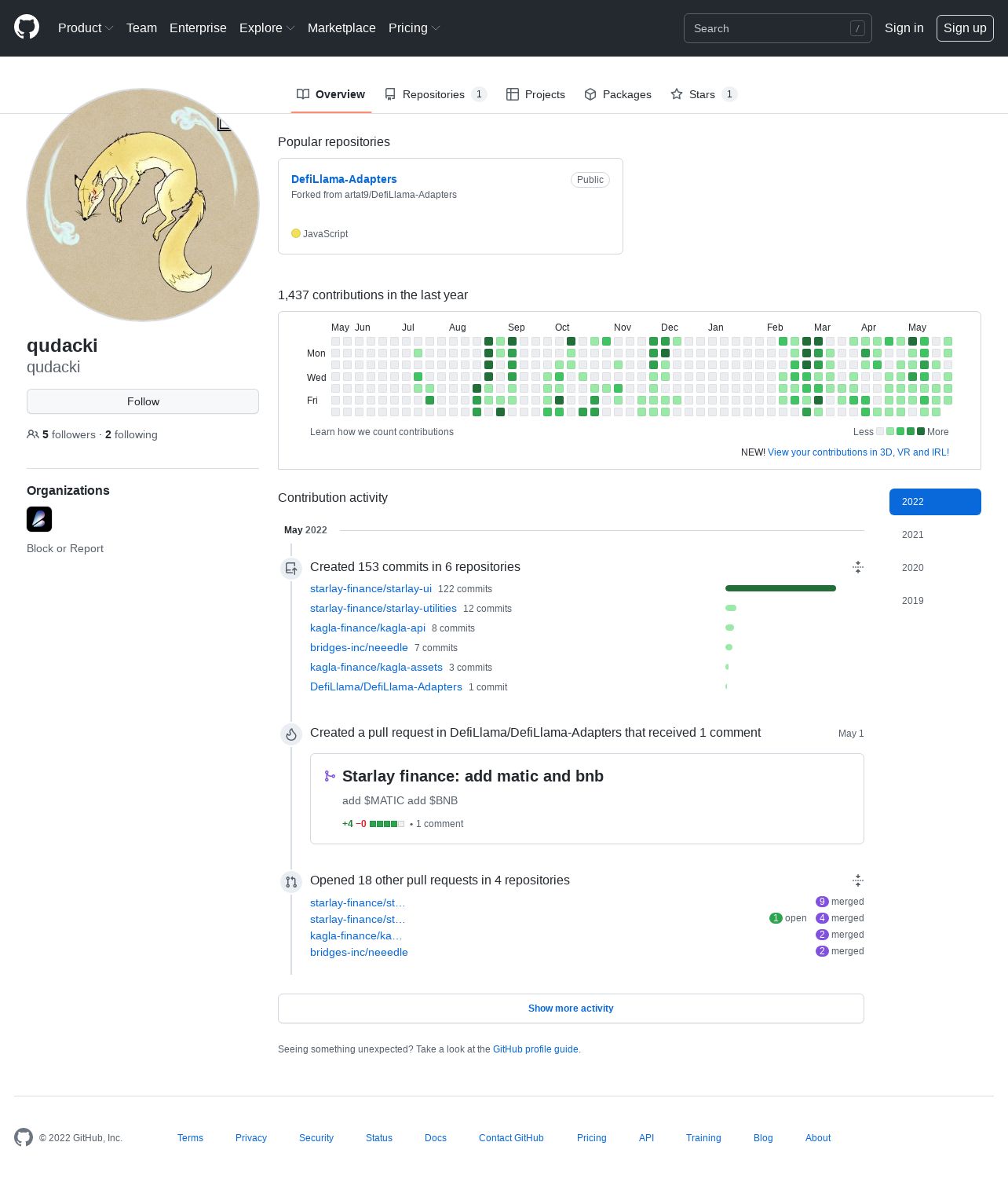
Task: View the 2 following list
Action: click(x=131, y=434)
